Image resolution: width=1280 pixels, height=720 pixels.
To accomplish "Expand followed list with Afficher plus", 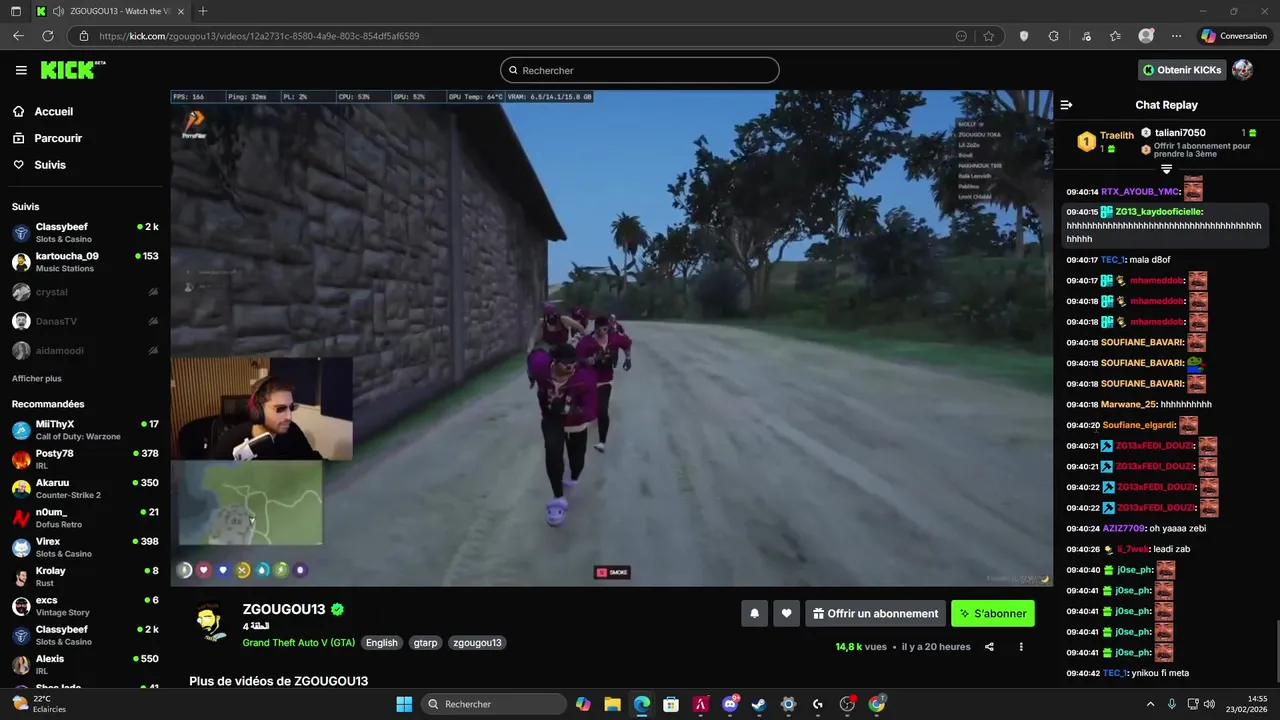I will (37, 379).
